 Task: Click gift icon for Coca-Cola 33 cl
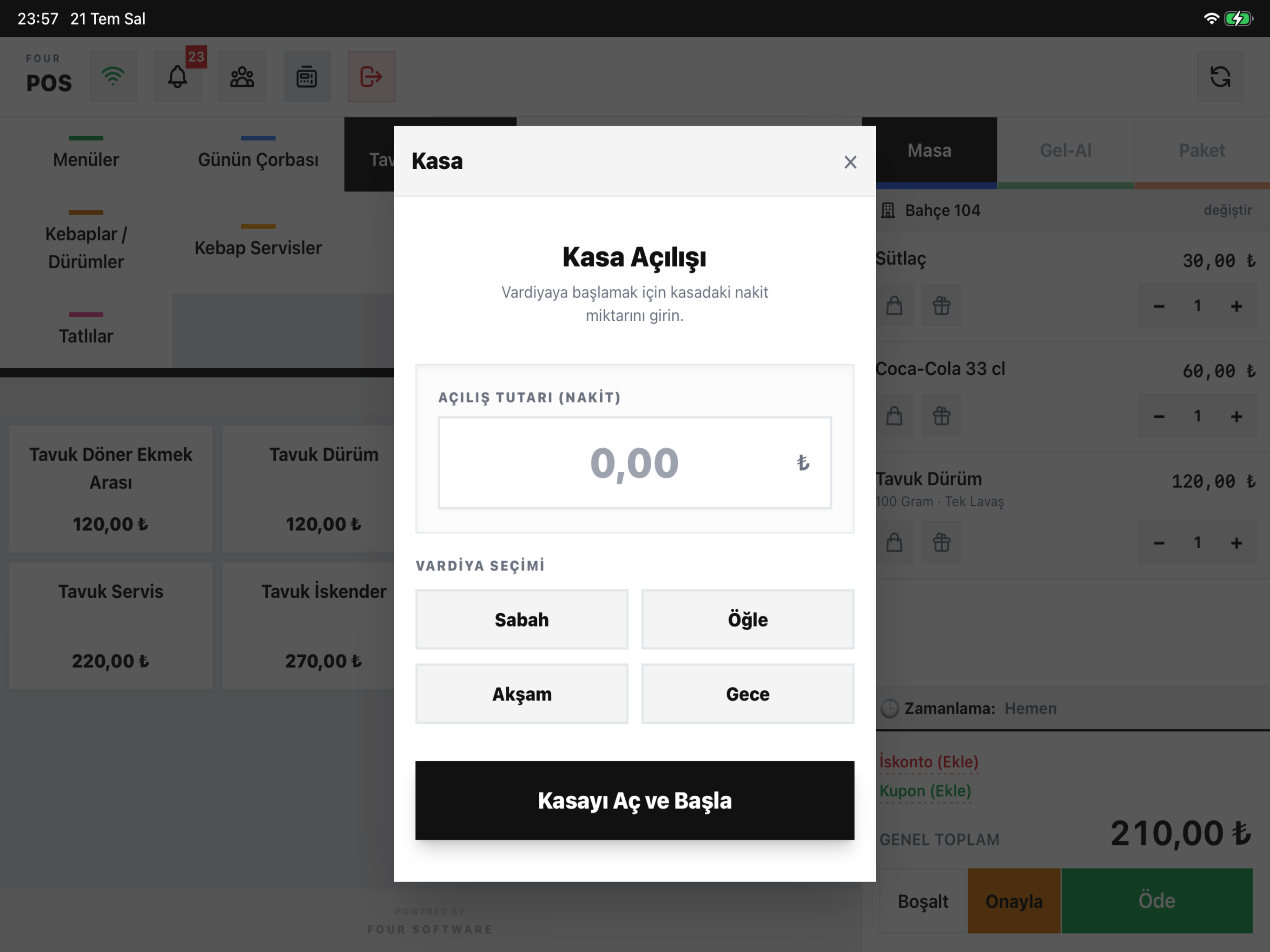pyautogui.click(x=942, y=416)
